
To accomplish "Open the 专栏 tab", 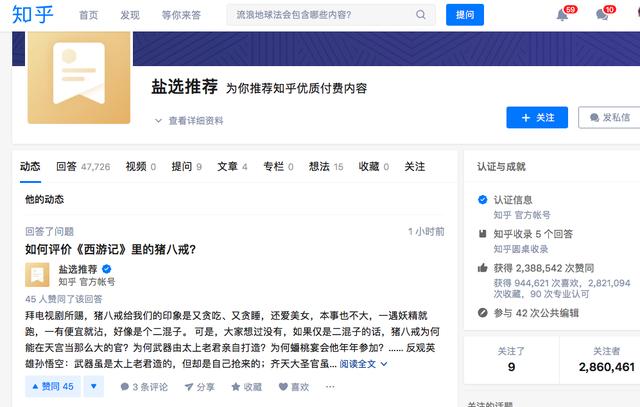I will (278, 167).
